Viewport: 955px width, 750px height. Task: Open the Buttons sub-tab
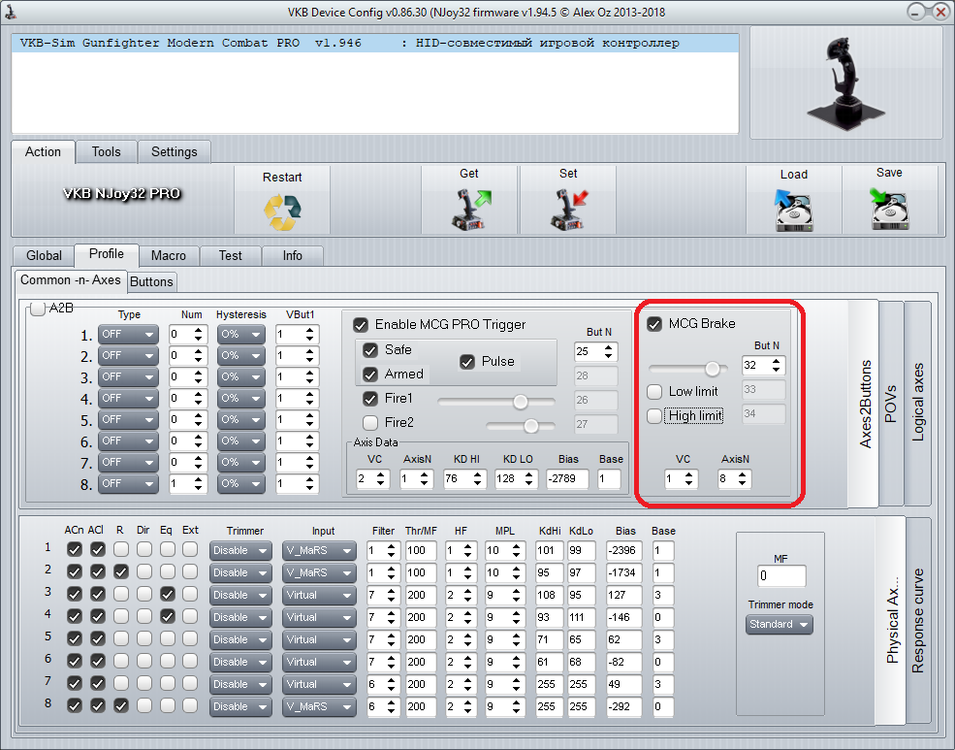[151, 281]
